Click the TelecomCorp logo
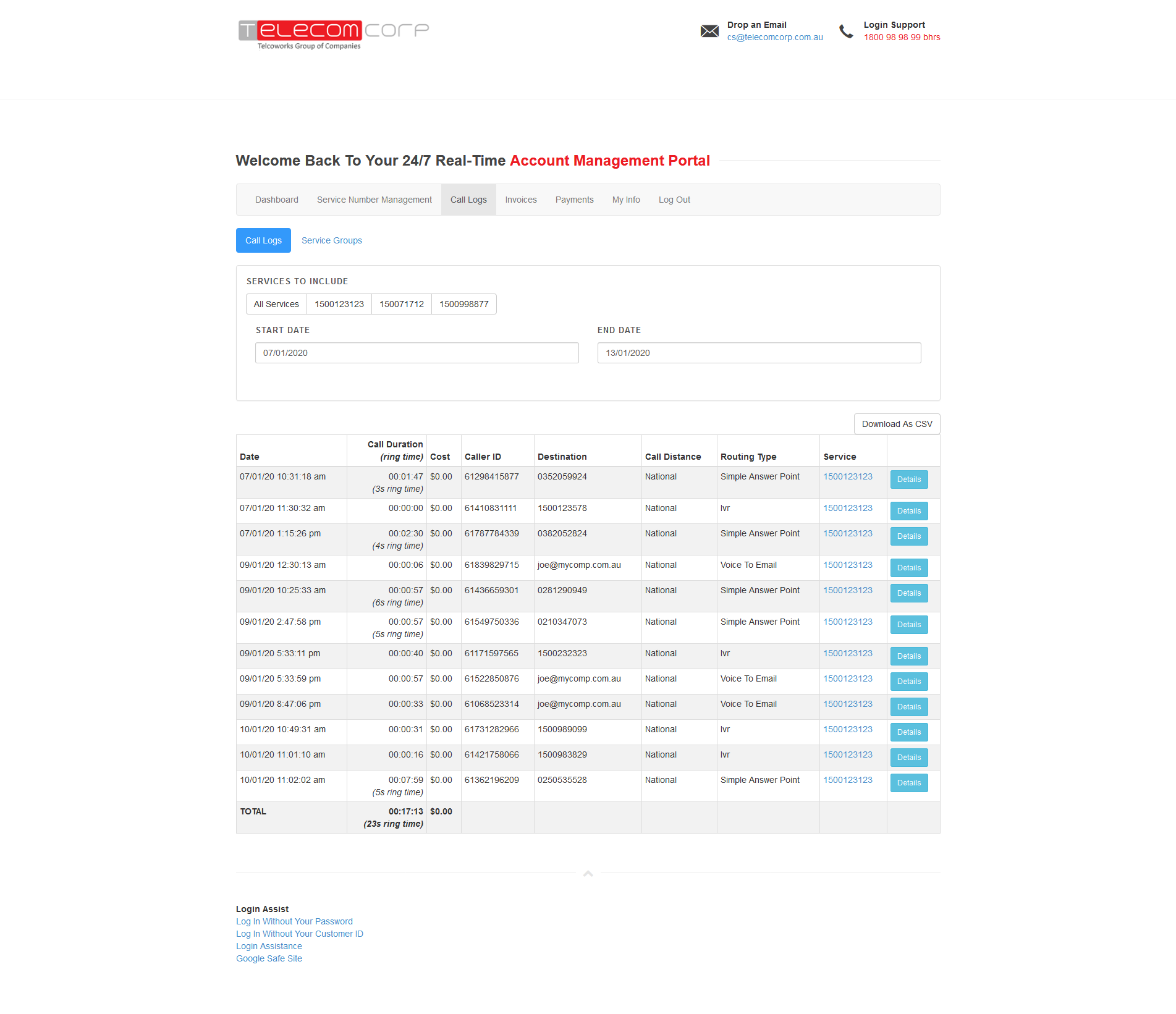The width and height of the screenshot is (1176, 1014). [333, 34]
